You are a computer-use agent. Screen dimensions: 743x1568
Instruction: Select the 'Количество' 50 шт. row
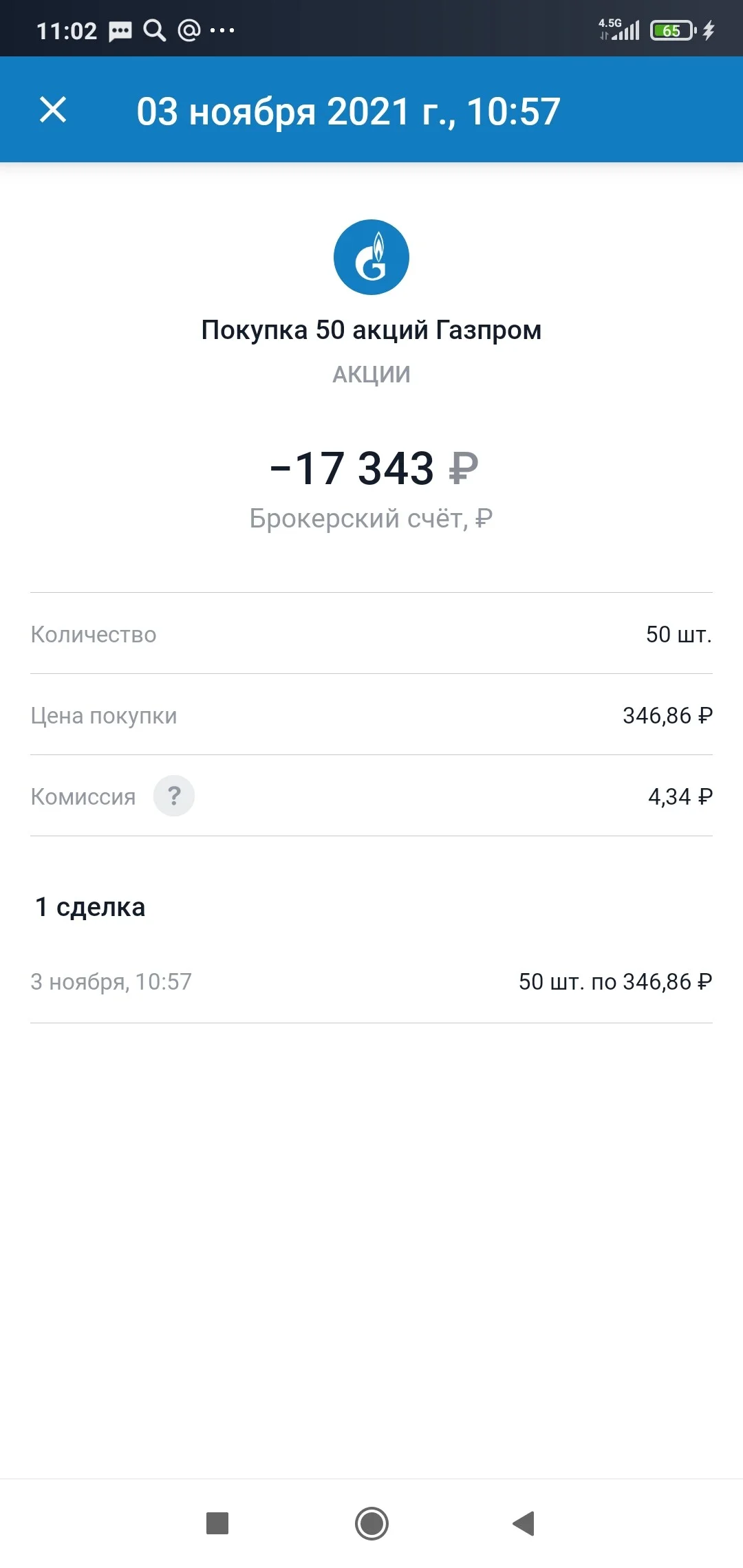click(x=371, y=633)
